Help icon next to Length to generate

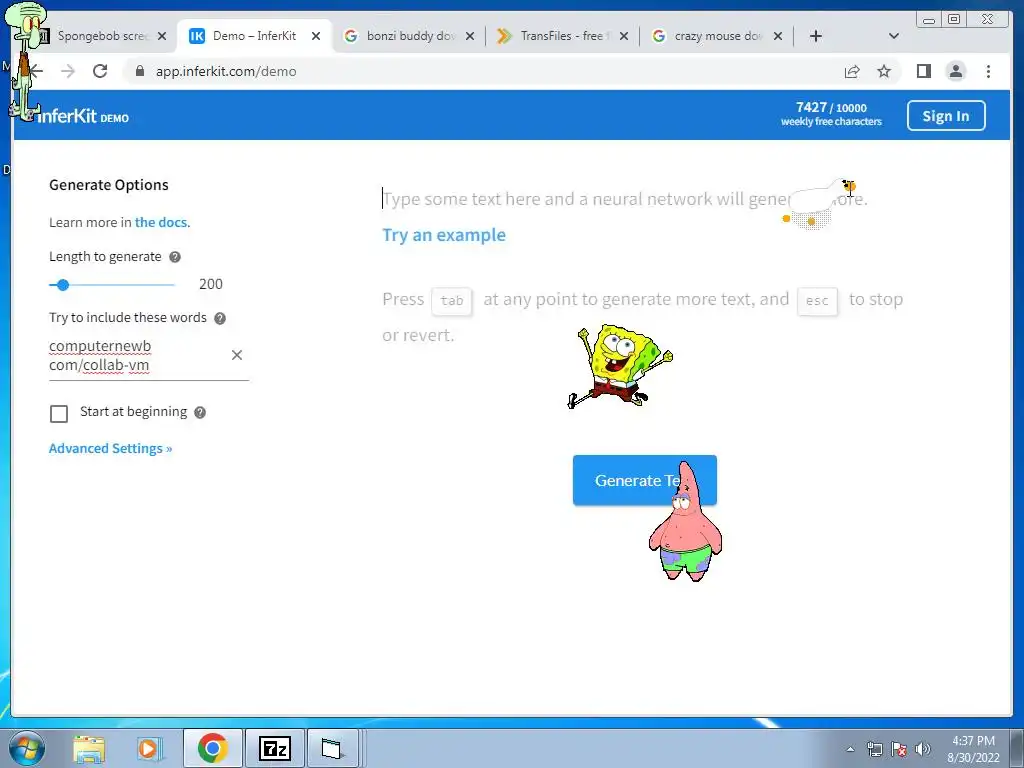(x=175, y=257)
